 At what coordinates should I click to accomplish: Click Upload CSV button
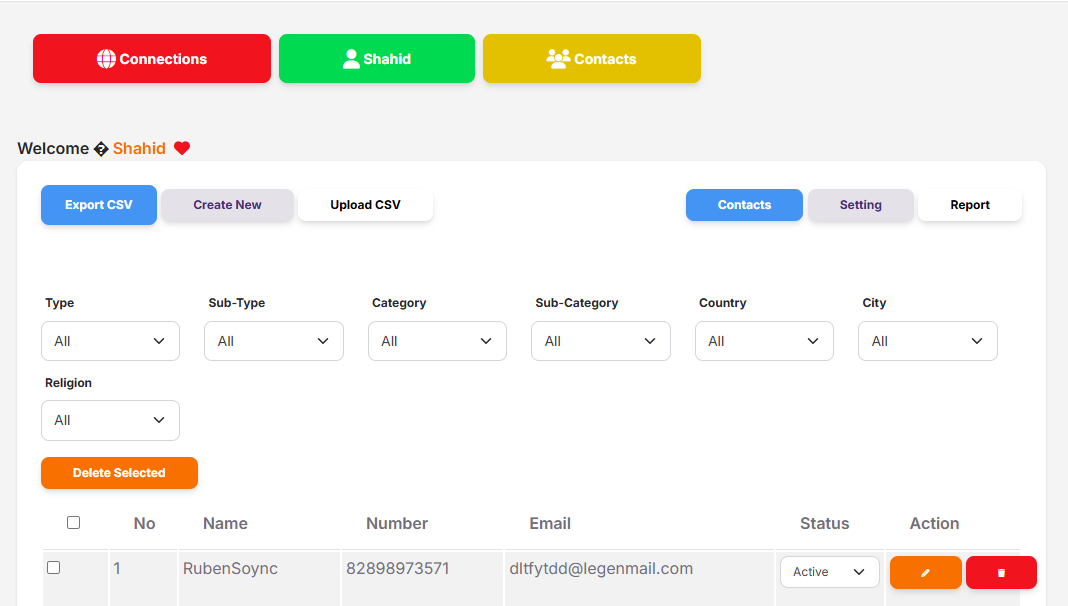366,205
